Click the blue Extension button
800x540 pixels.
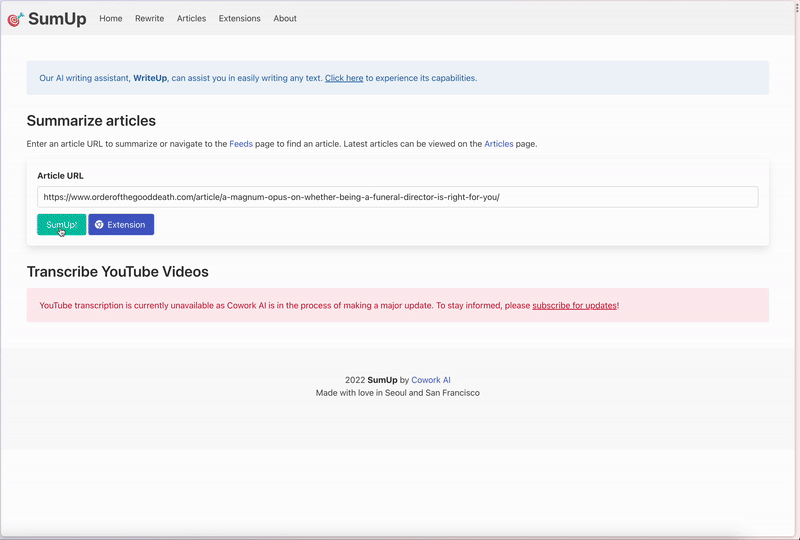[x=121, y=225]
